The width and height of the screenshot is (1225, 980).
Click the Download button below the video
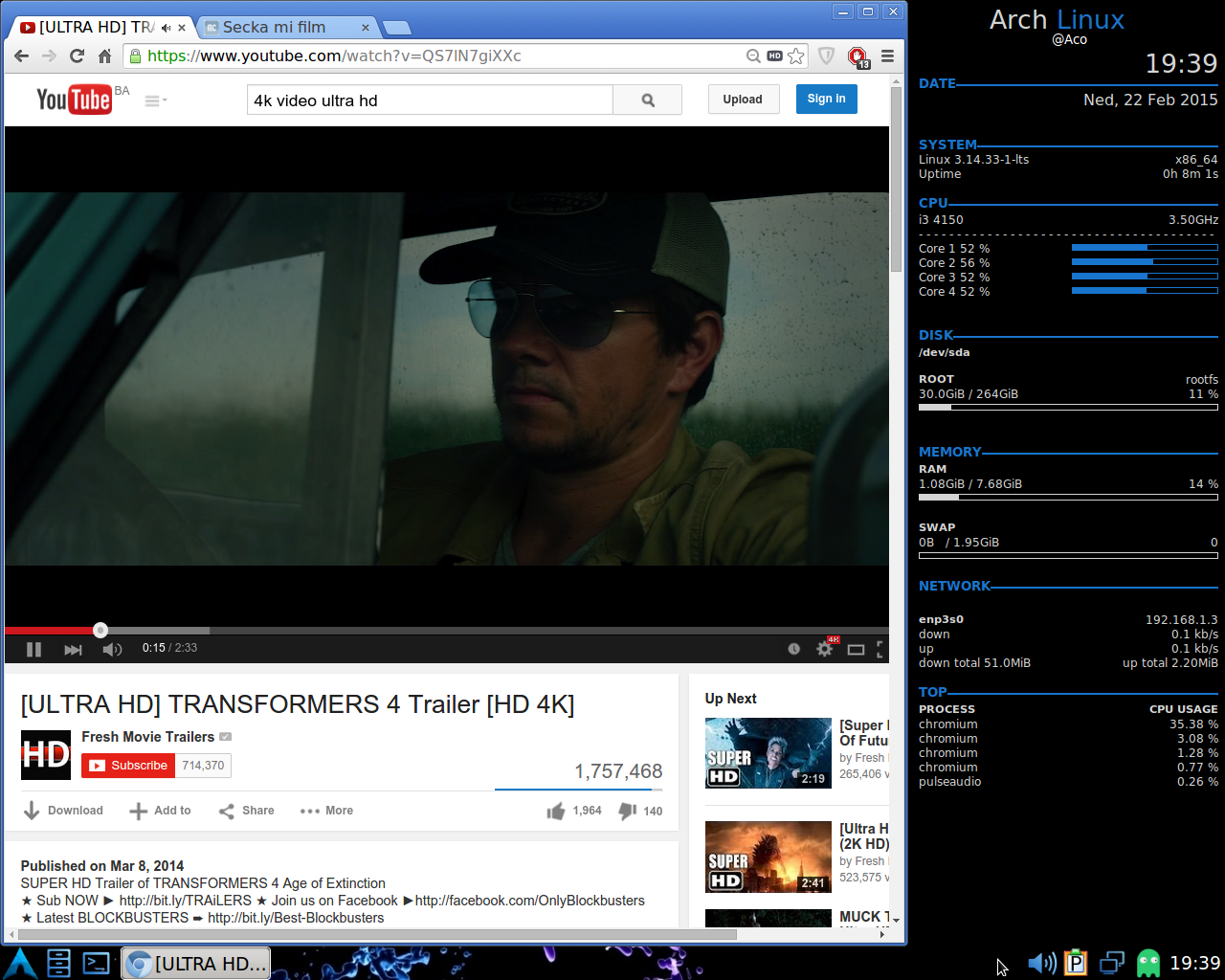point(63,811)
